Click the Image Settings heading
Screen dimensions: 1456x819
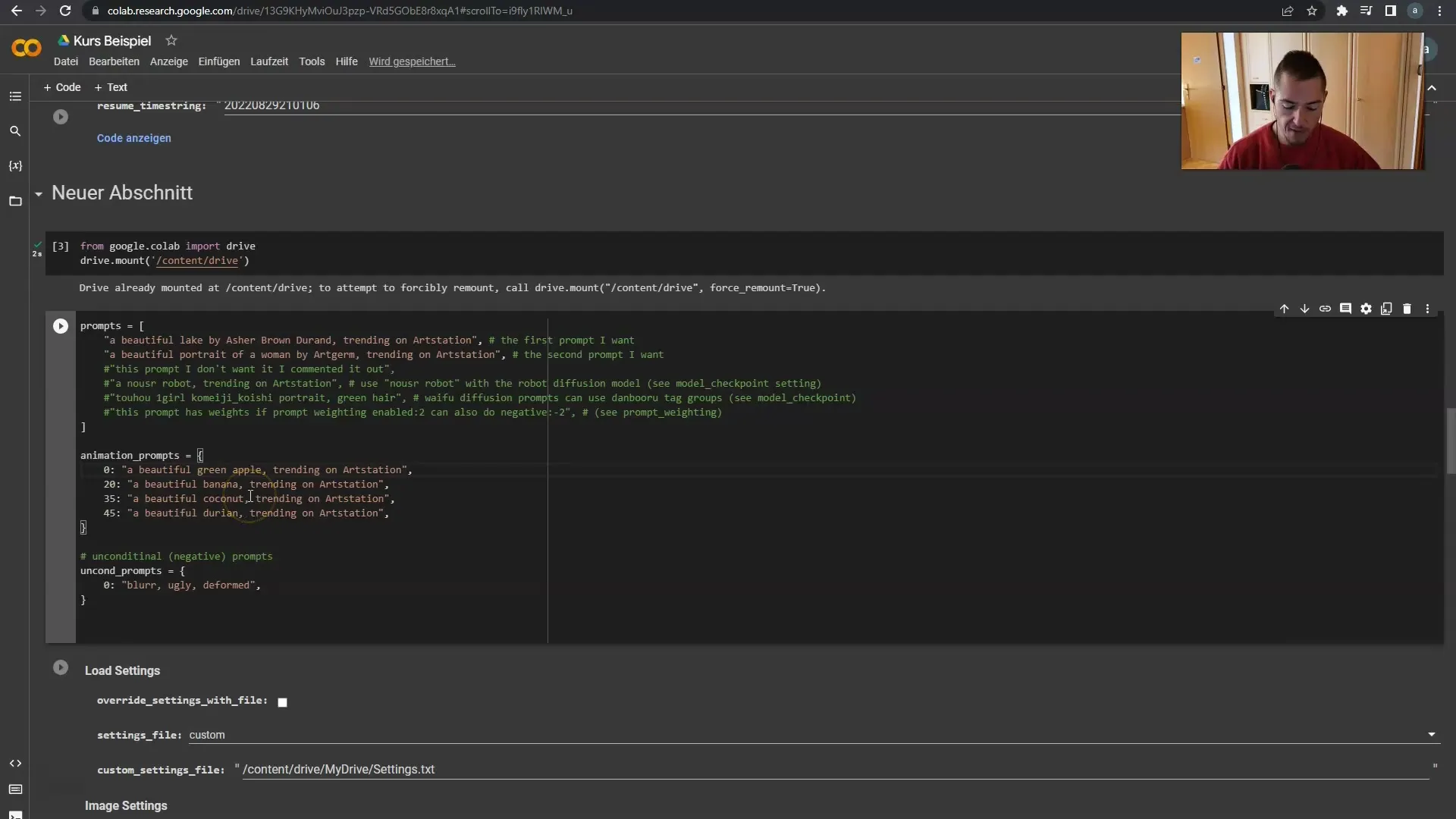[x=126, y=805]
